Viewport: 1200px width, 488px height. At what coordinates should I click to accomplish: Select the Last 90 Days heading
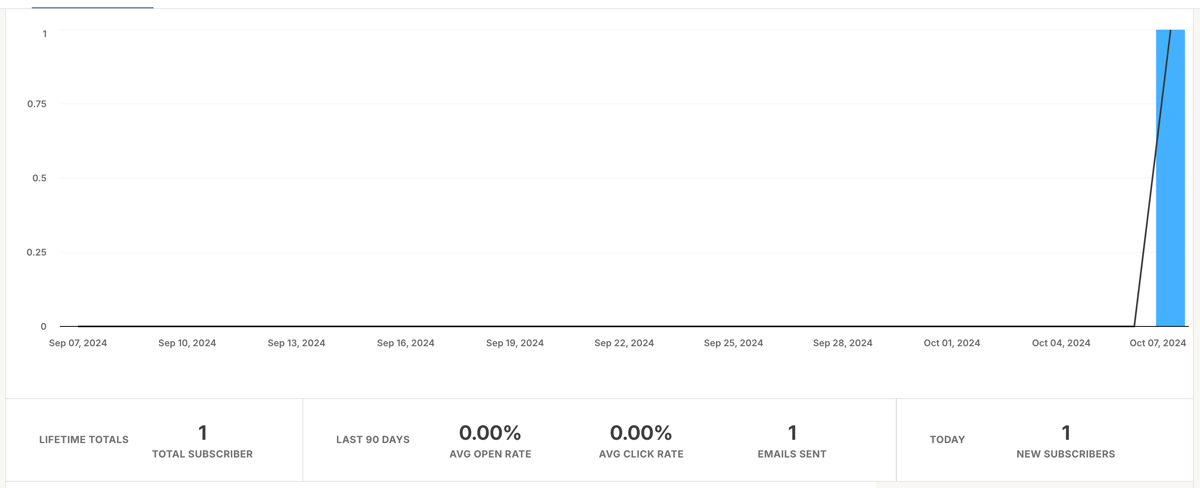pyautogui.click(x=373, y=439)
